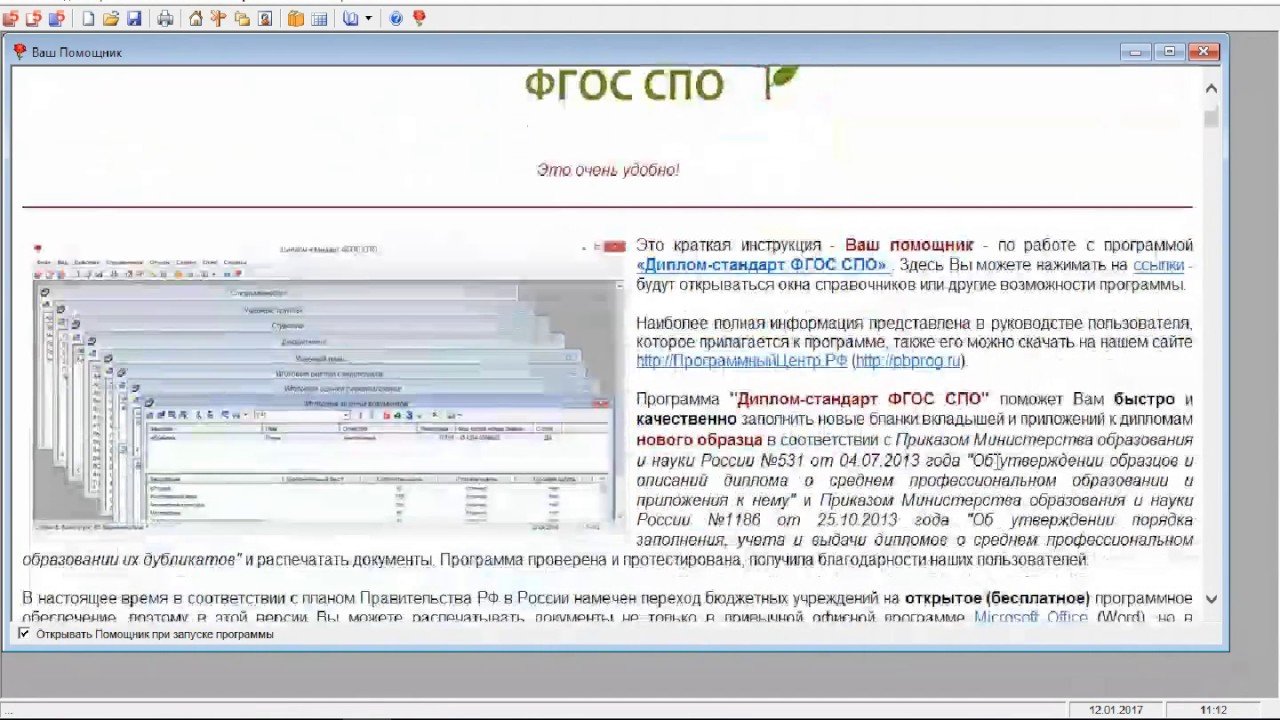Click the vertical scrollbar thumb
Screen dimensions: 1280x720
point(1211,118)
